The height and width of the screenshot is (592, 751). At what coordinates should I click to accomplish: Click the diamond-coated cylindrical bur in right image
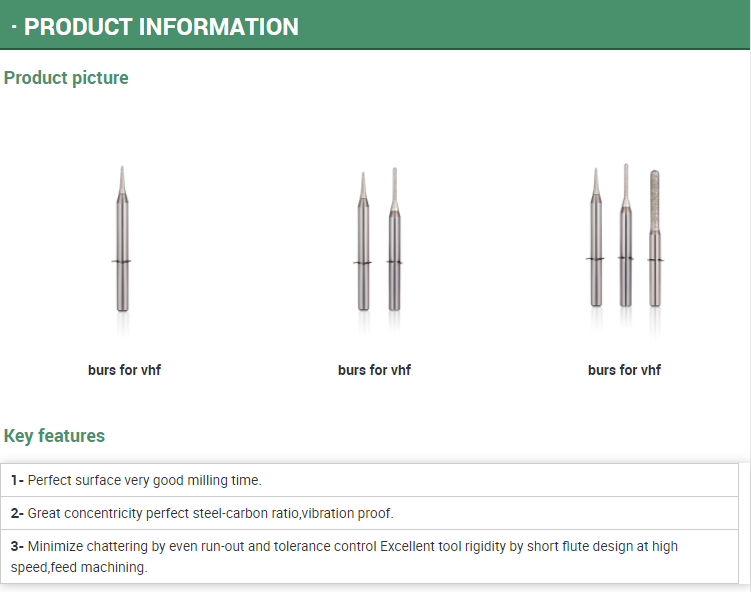coord(655,238)
